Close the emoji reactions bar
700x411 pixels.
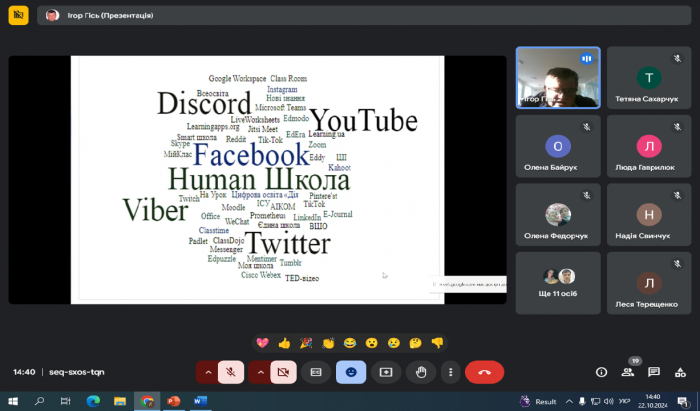coord(351,372)
